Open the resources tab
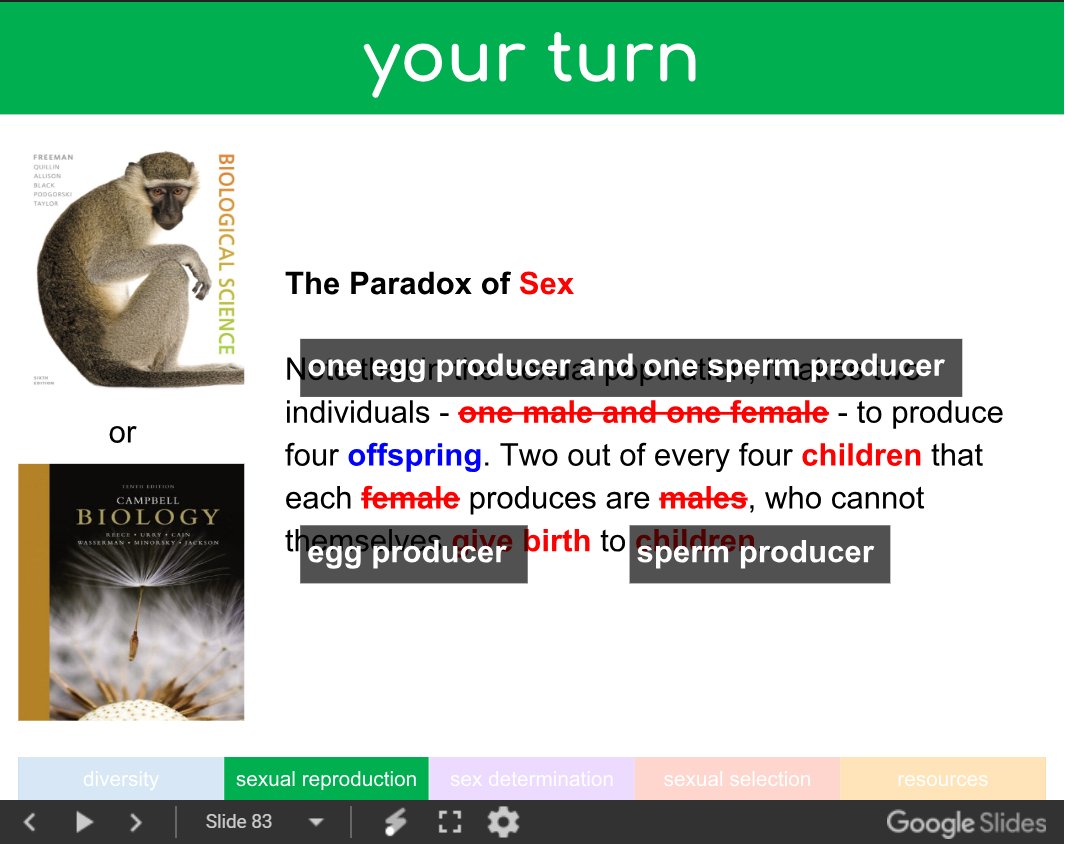The height and width of the screenshot is (844, 1065). point(943,779)
